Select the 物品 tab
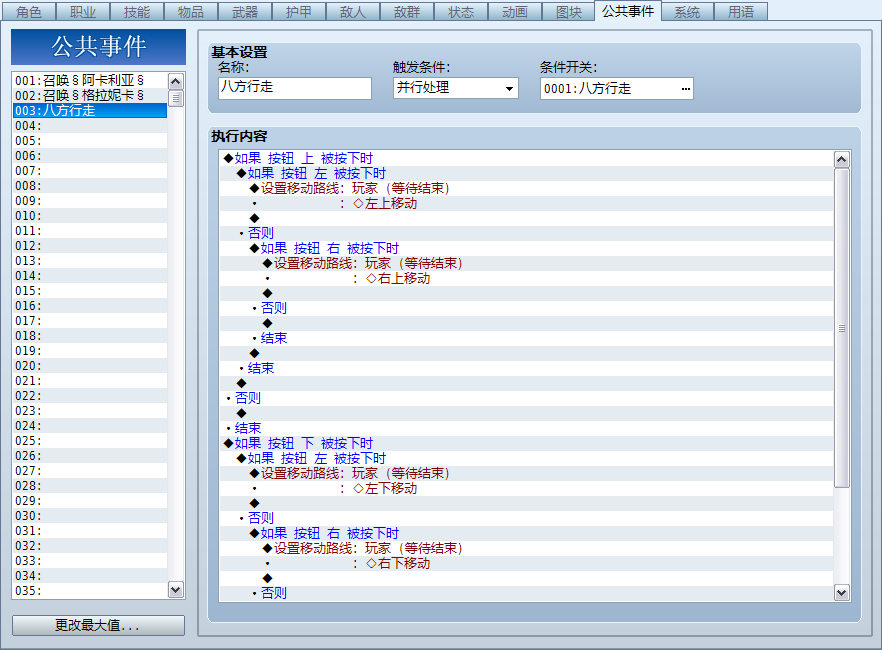The width and height of the screenshot is (882, 650). [191, 11]
